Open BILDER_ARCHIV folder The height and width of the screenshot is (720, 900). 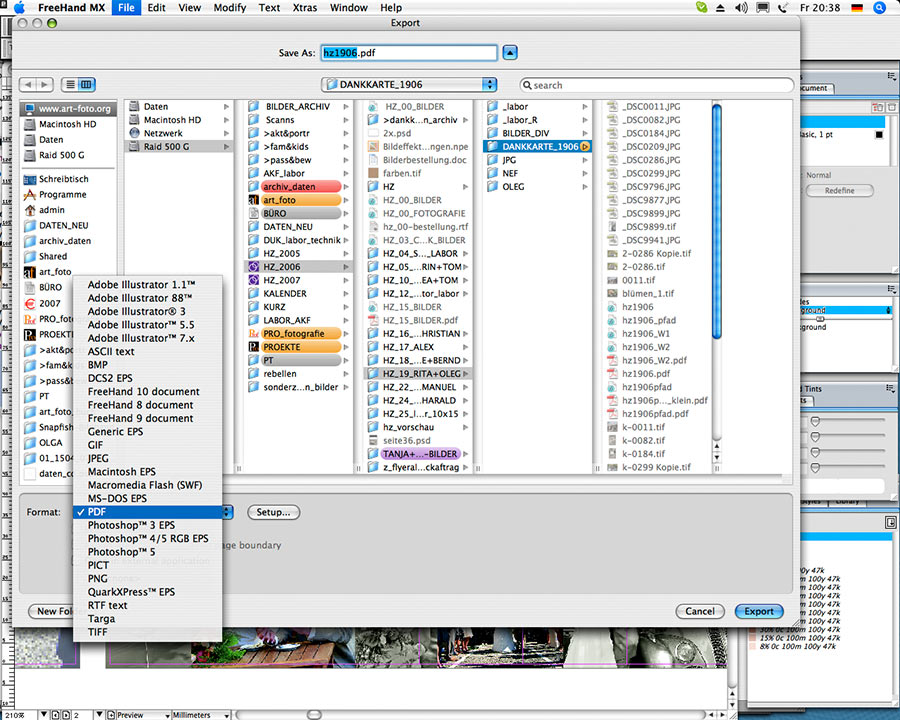(298, 106)
